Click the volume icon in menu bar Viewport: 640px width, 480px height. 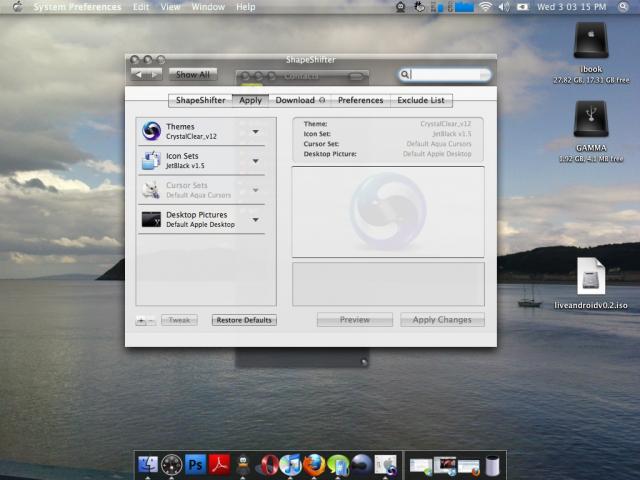[504, 7]
